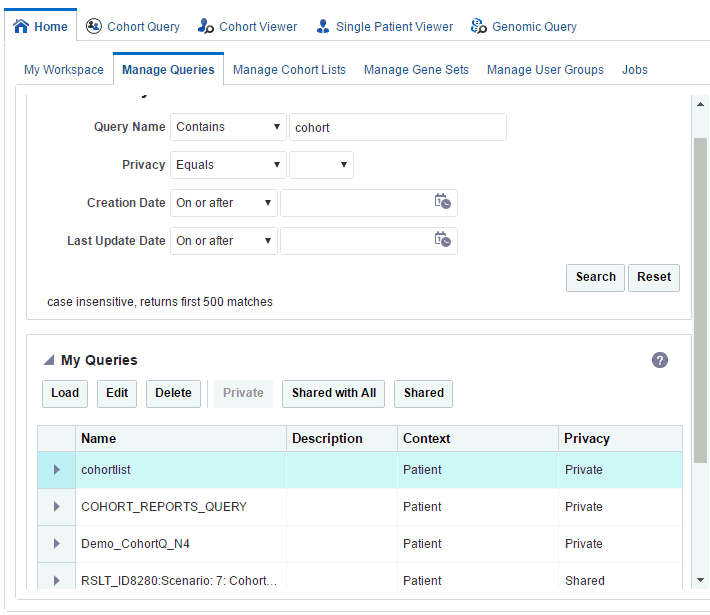
Task: Click the Shared button
Action: tap(423, 393)
